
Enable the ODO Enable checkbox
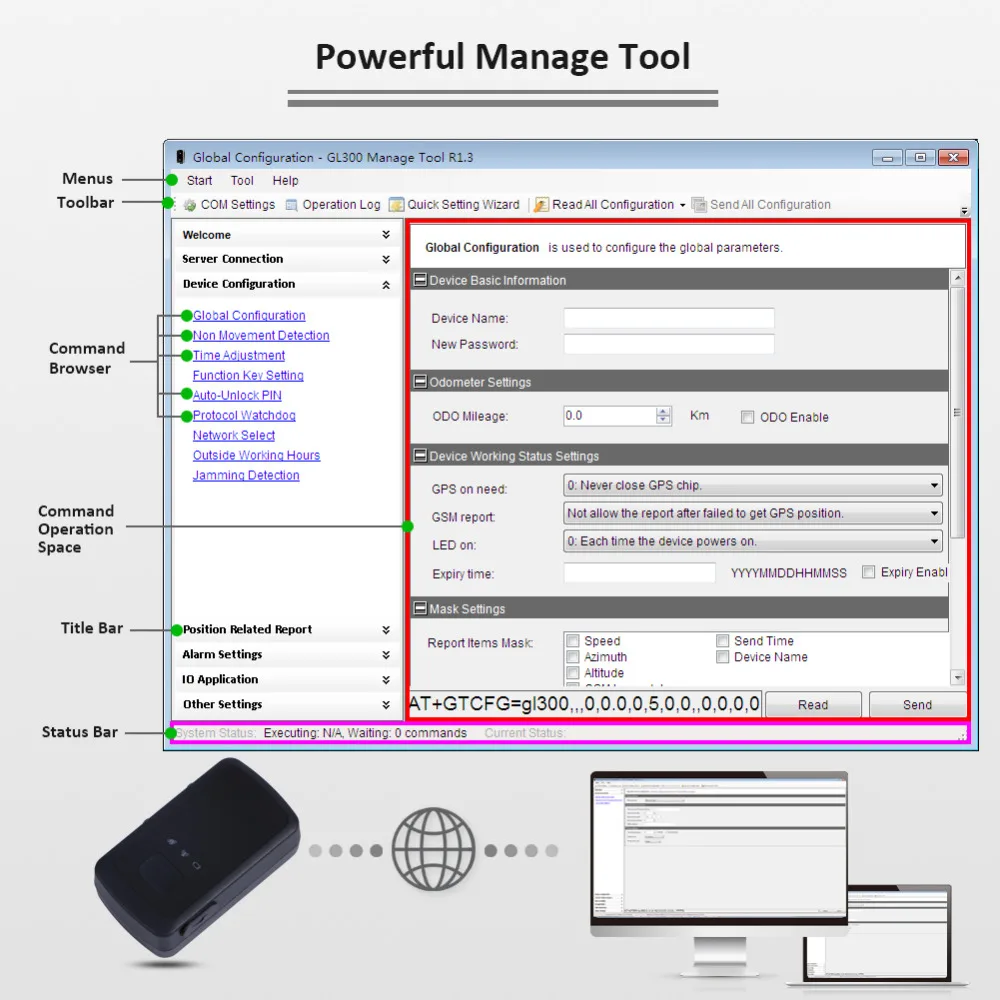pos(747,417)
